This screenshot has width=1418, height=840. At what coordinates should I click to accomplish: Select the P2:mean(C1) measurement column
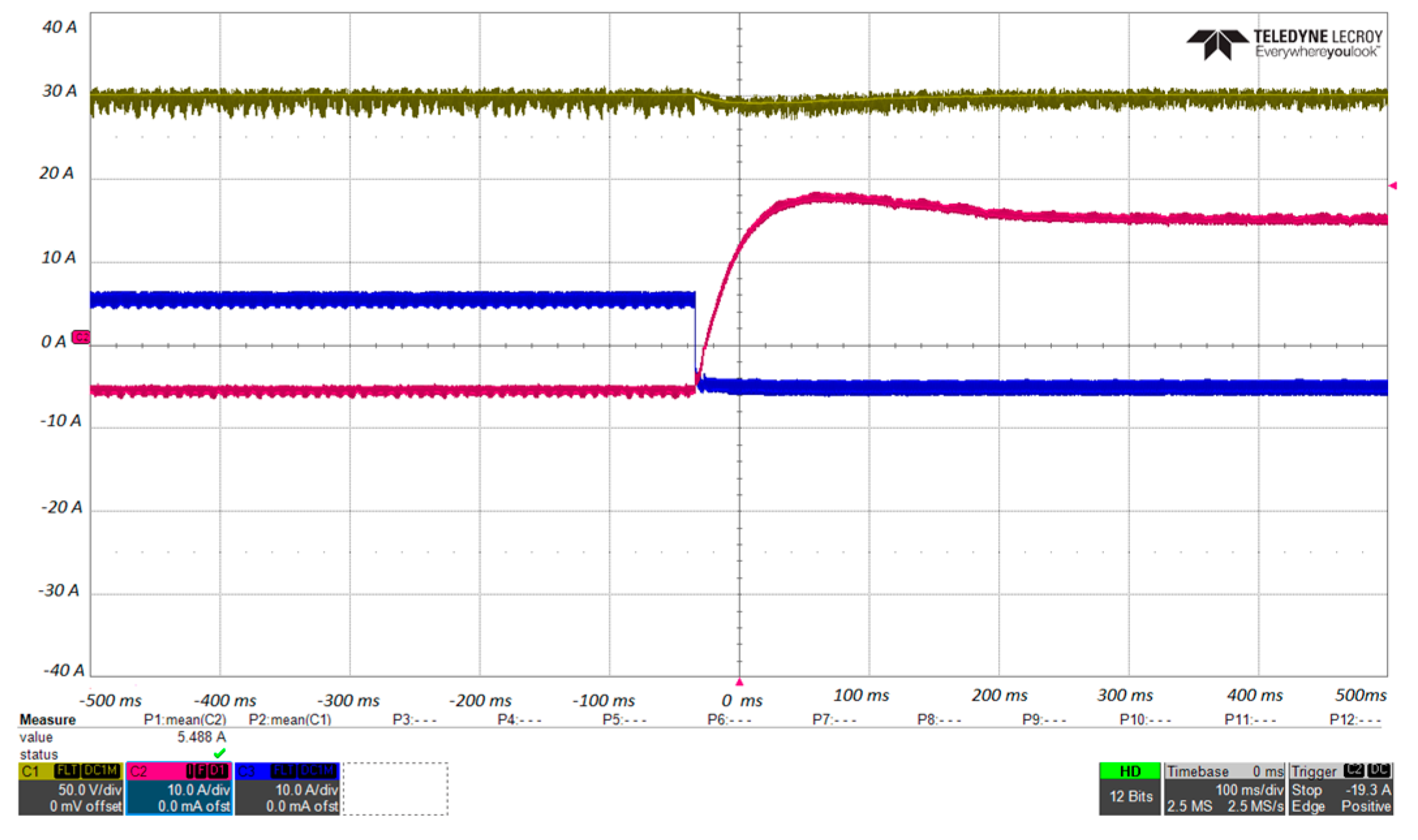[x=290, y=720]
